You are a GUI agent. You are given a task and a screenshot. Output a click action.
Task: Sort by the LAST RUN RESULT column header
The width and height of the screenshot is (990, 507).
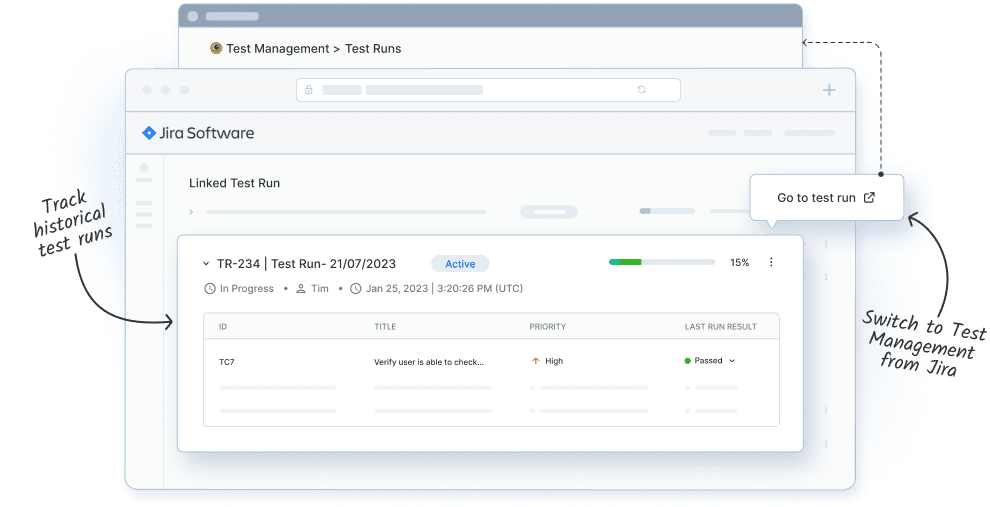point(720,327)
